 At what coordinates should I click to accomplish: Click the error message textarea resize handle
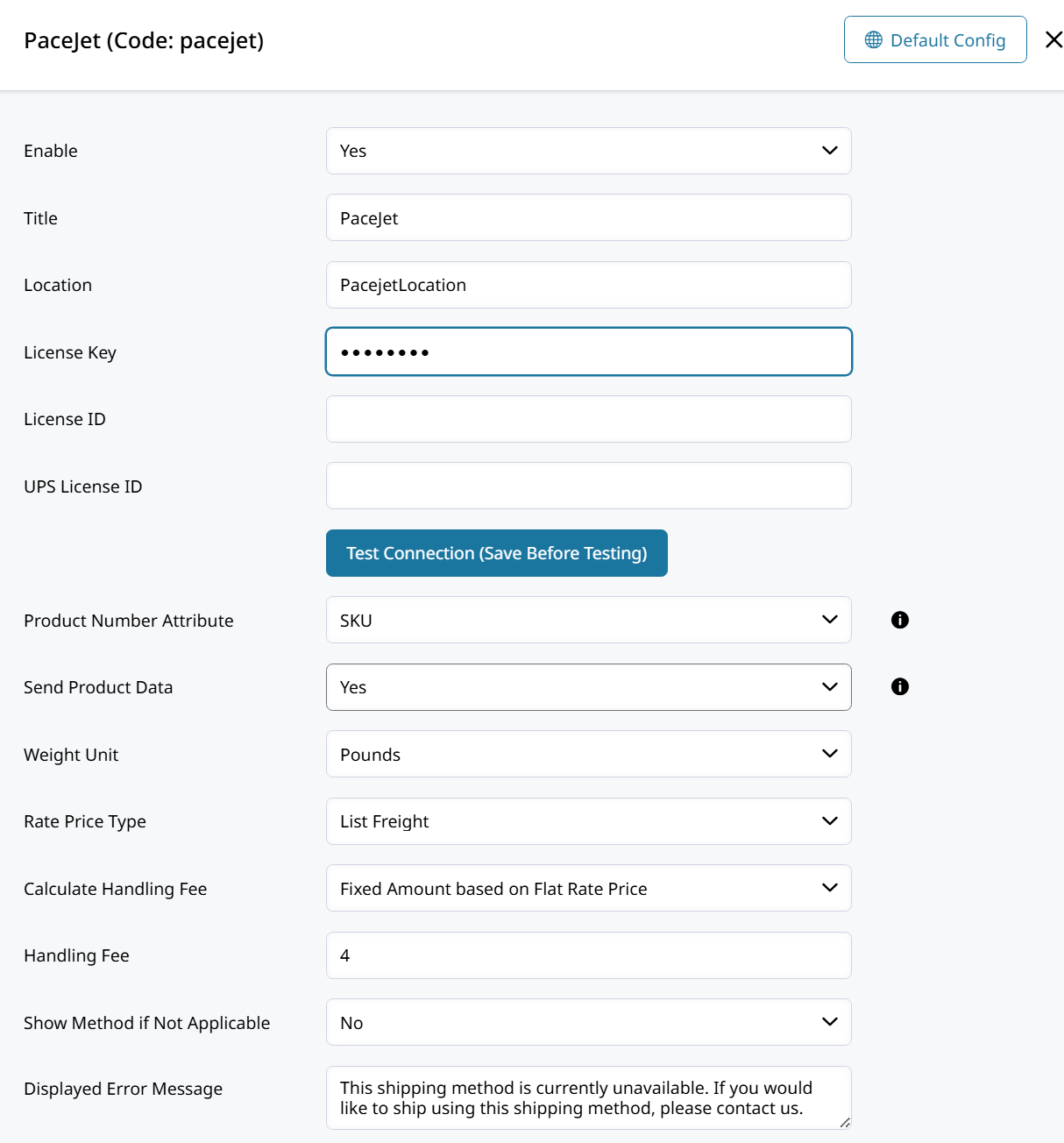(x=845, y=1123)
